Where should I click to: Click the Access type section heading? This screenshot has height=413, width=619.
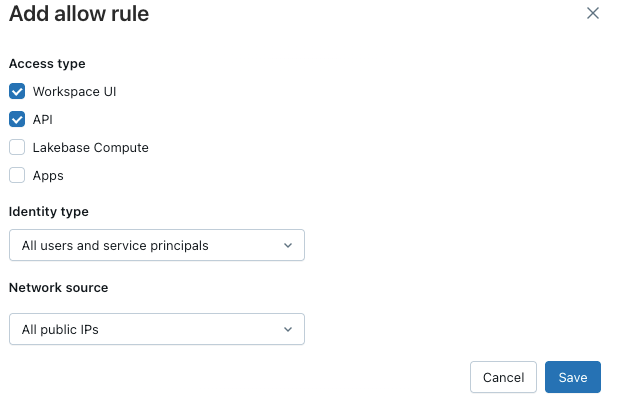click(x=47, y=63)
